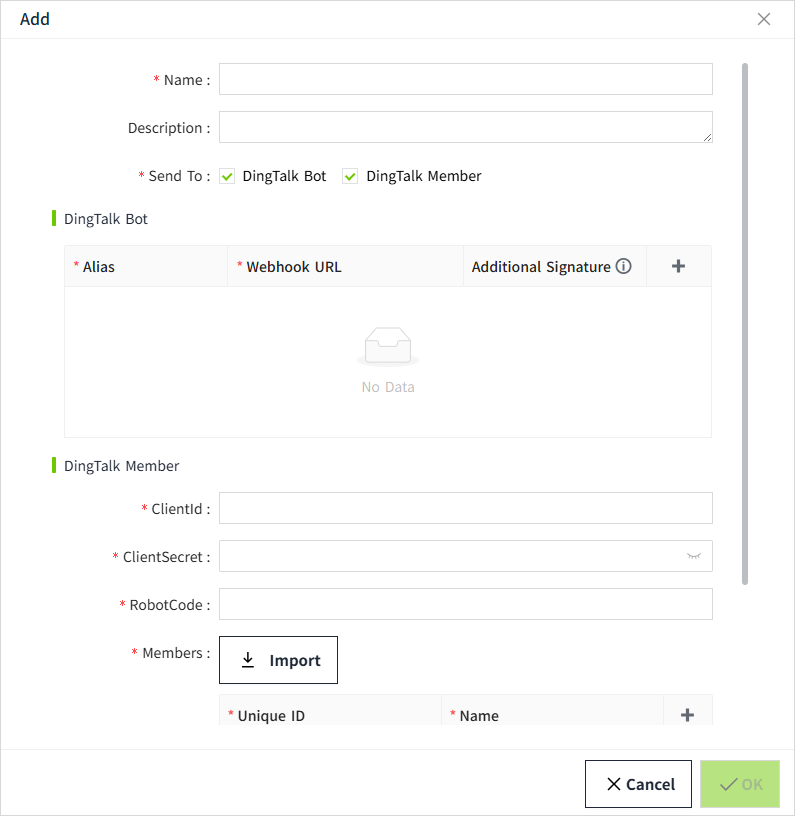Click the ClientSecret password field
This screenshot has width=795, height=816.
[x=450, y=556]
